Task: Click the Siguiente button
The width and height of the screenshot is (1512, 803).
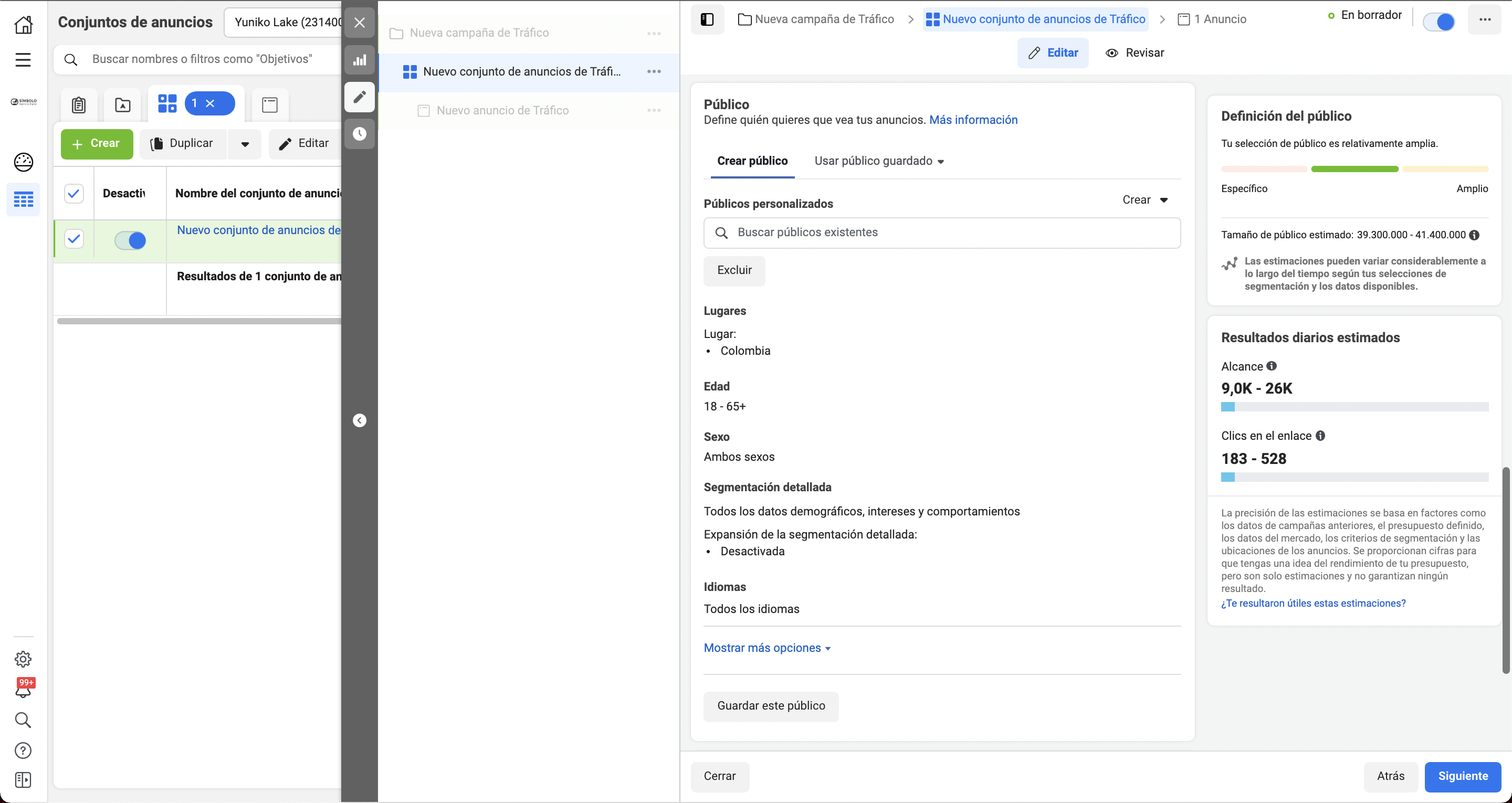Action: click(x=1462, y=776)
